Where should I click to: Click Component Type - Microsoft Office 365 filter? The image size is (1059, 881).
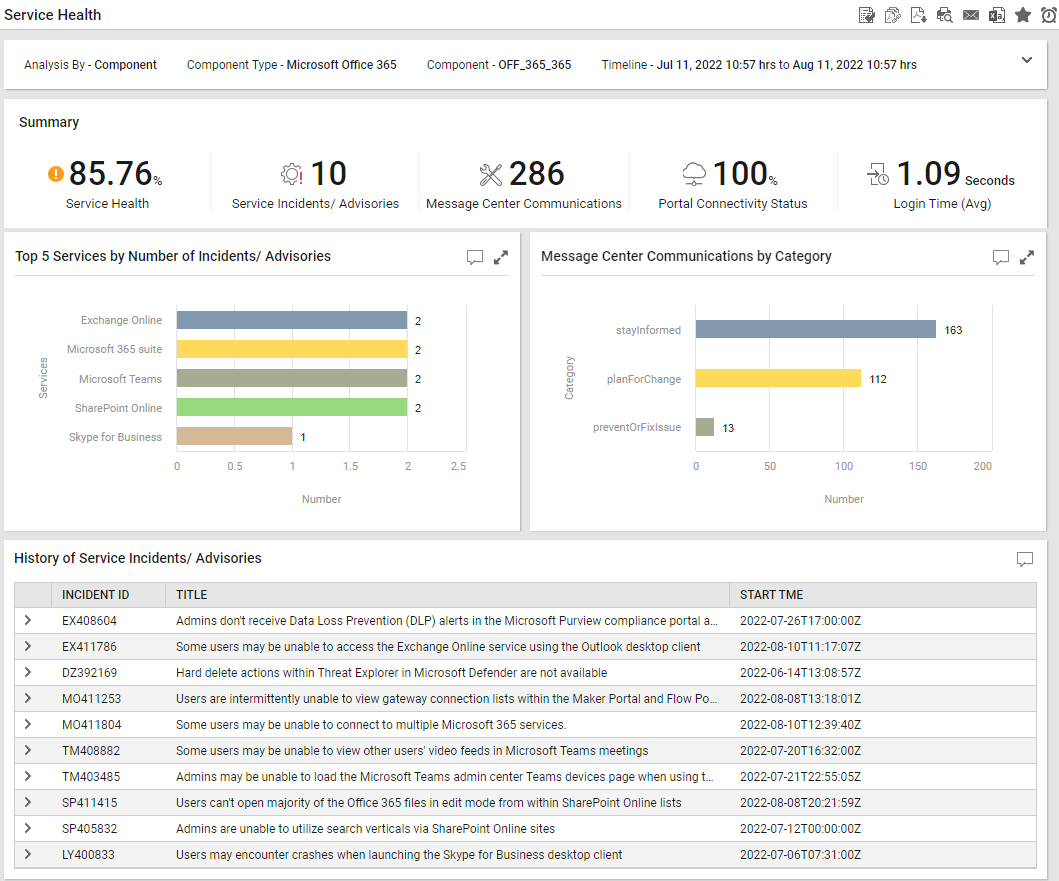tap(292, 65)
